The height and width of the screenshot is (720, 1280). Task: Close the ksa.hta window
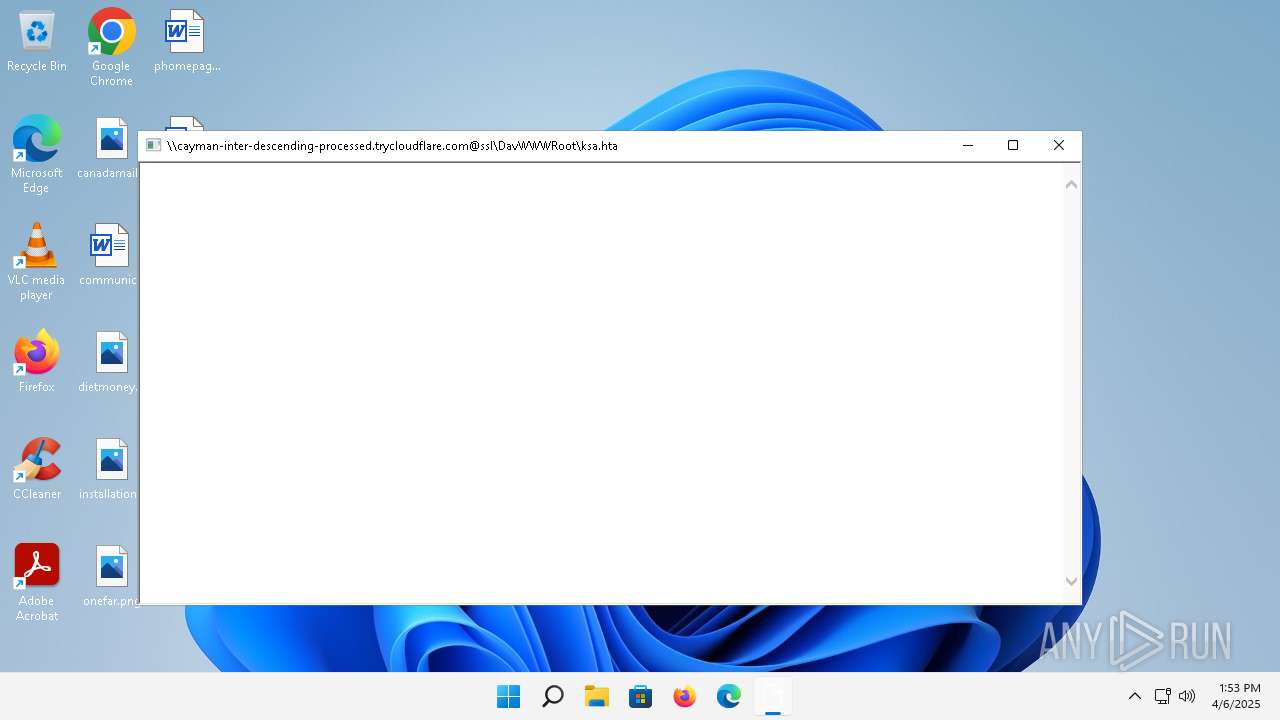click(x=1059, y=146)
